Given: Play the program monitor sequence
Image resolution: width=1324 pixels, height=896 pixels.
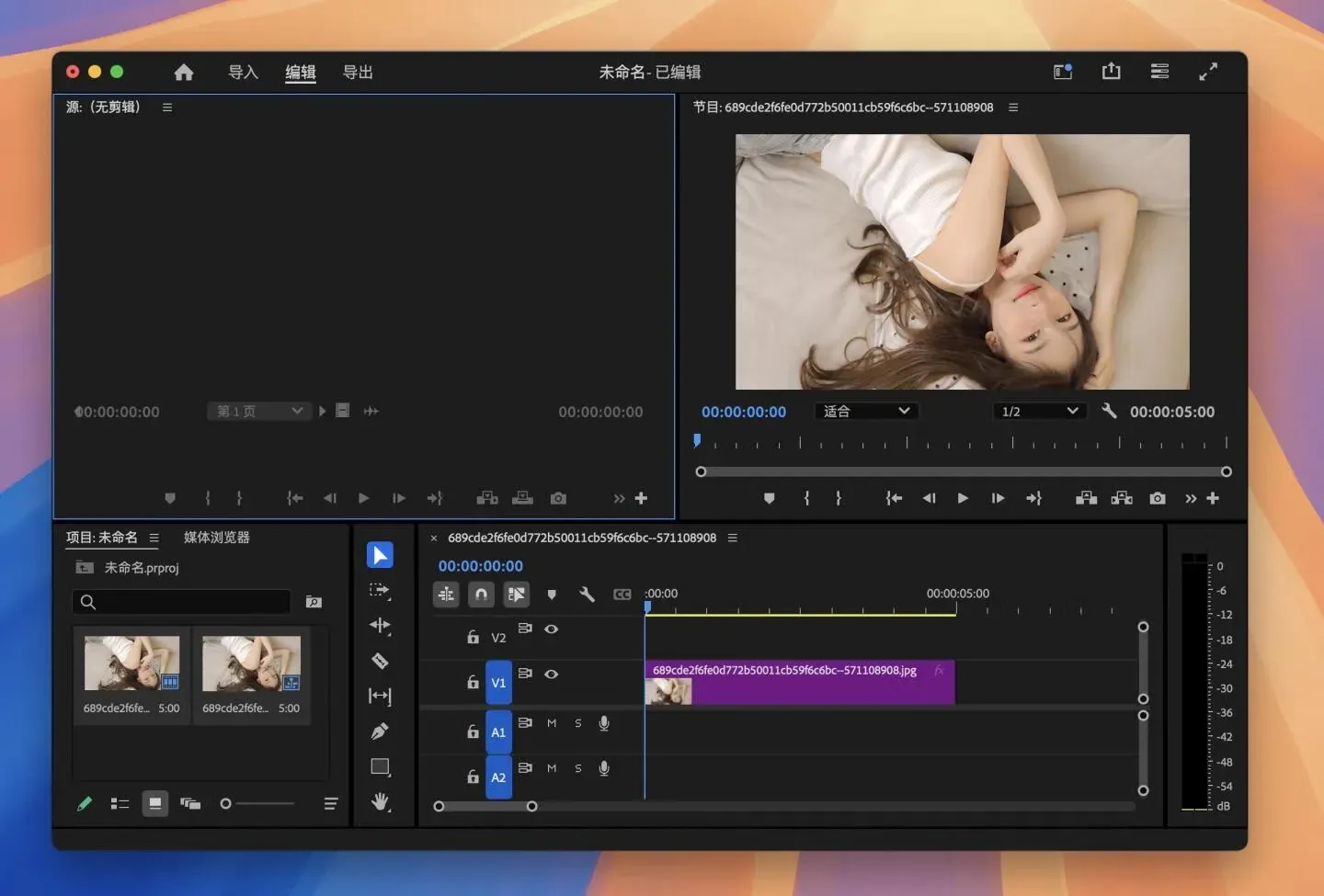Looking at the screenshot, I should pos(963,498).
